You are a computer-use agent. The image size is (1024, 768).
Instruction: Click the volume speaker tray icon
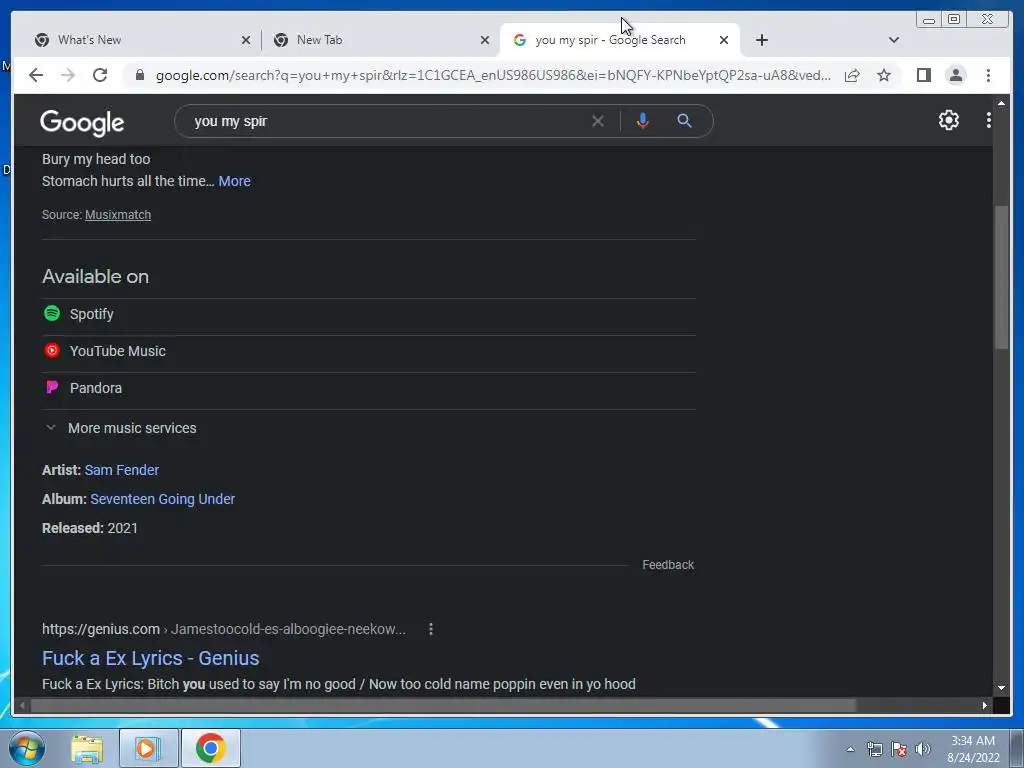point(922,749)
